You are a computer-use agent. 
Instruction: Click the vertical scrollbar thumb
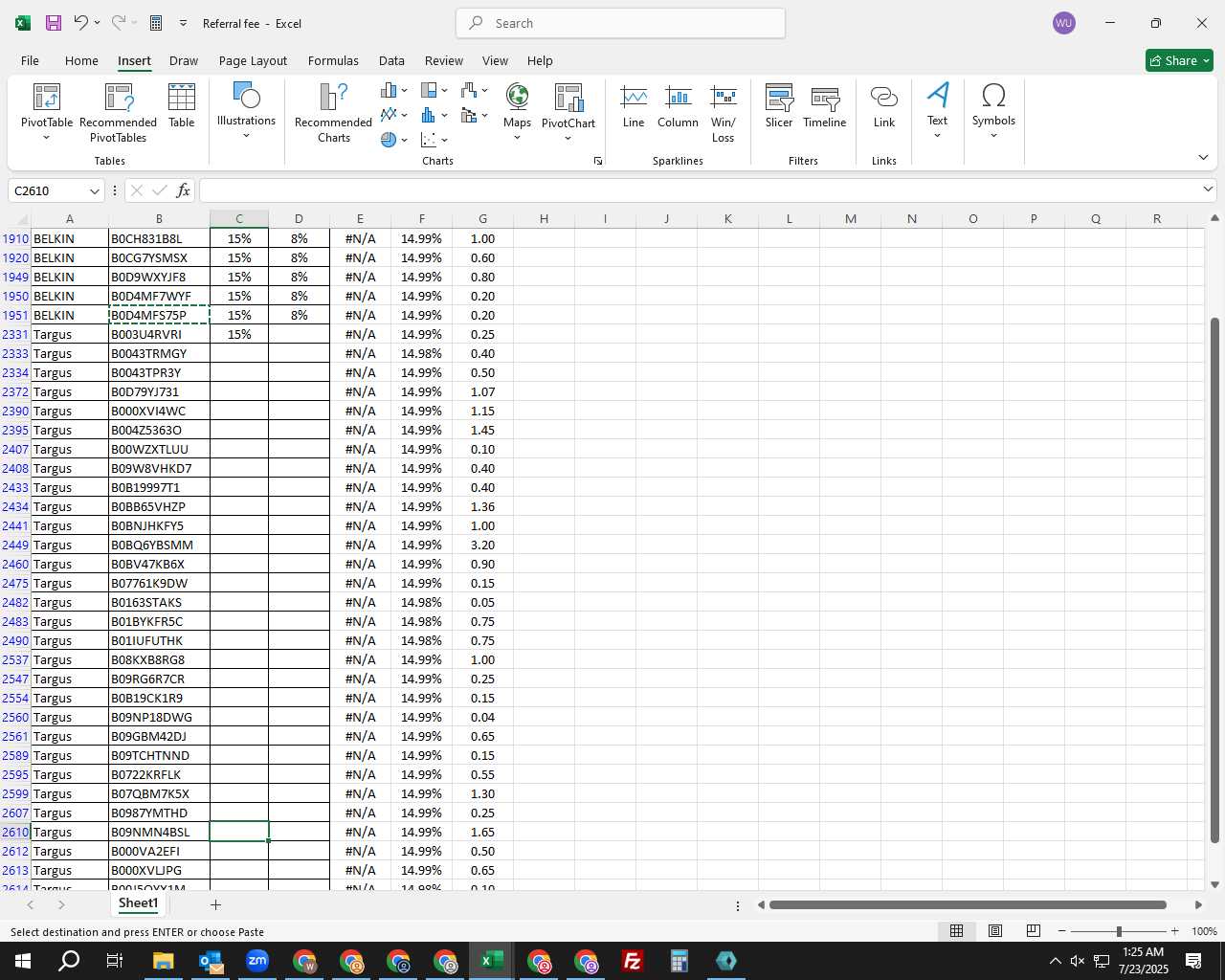[x=1215, y=580]
